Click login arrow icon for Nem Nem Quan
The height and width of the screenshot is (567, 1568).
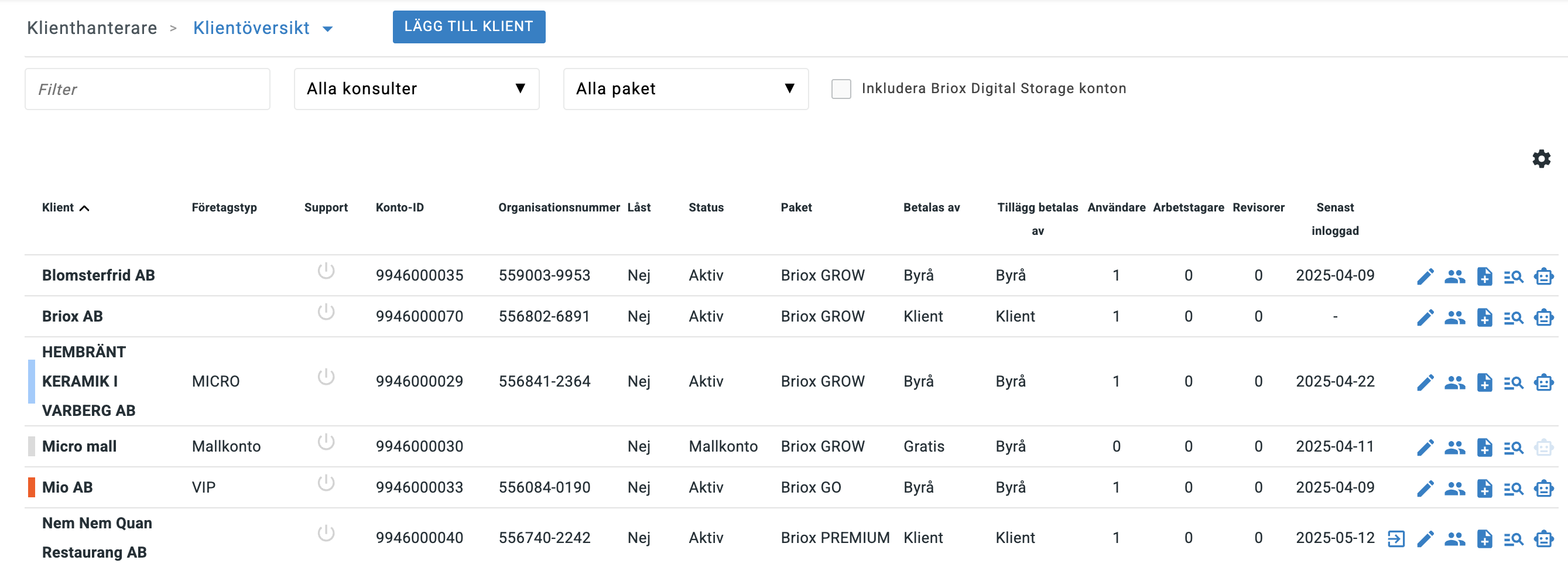(1396, 539)
